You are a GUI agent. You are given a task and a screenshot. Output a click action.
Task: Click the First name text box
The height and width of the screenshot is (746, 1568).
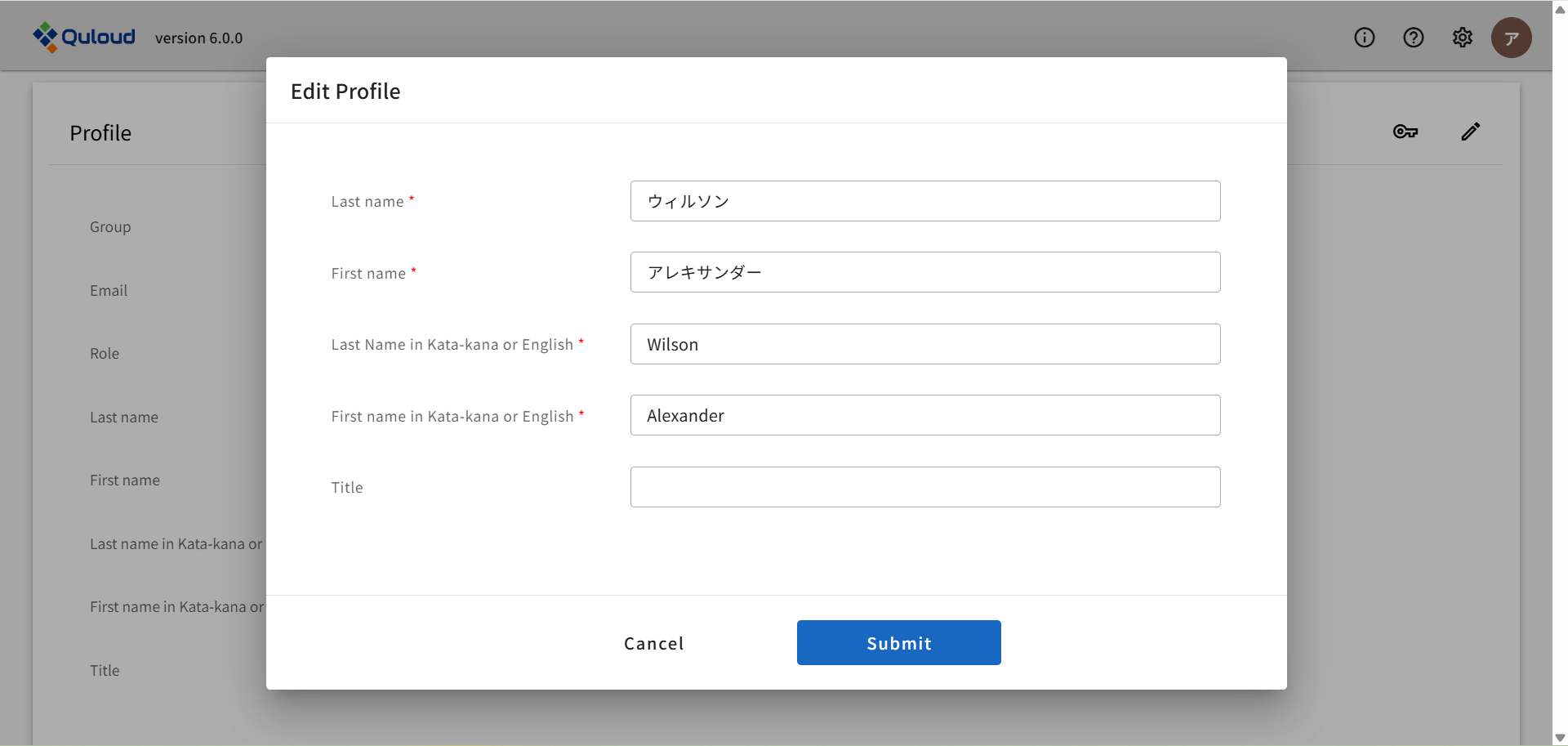pos(924,272)
